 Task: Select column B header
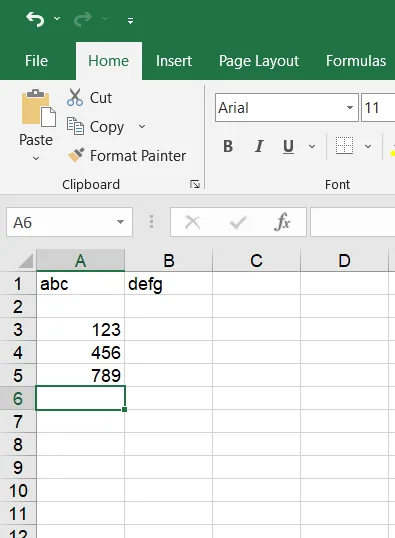click(169, 261)
